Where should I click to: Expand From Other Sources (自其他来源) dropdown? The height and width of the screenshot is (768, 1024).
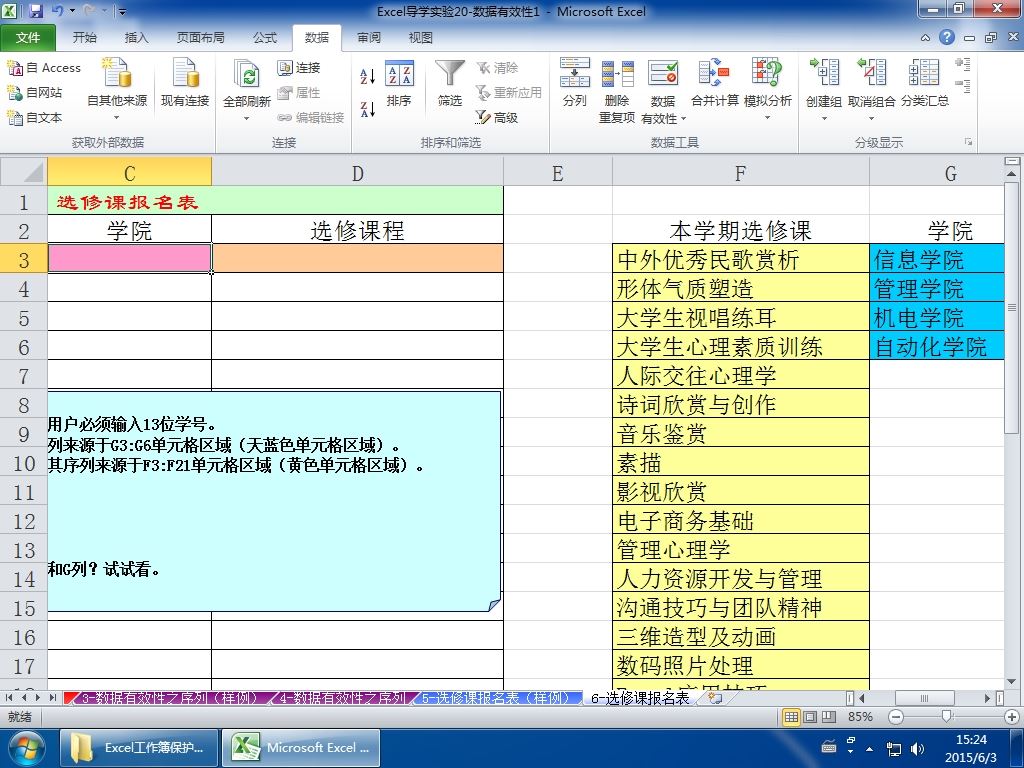(117, 118)
